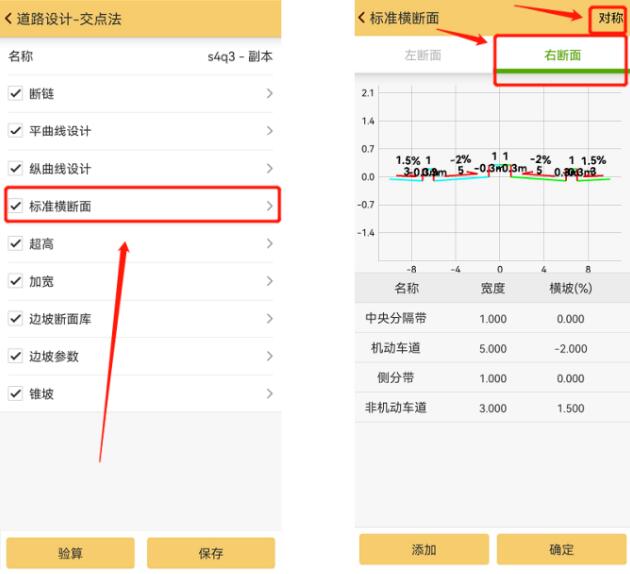Expand the 边坡参数 chevron arrow
630x574 pixels.
pyautogui.click(x=269, y=356)
